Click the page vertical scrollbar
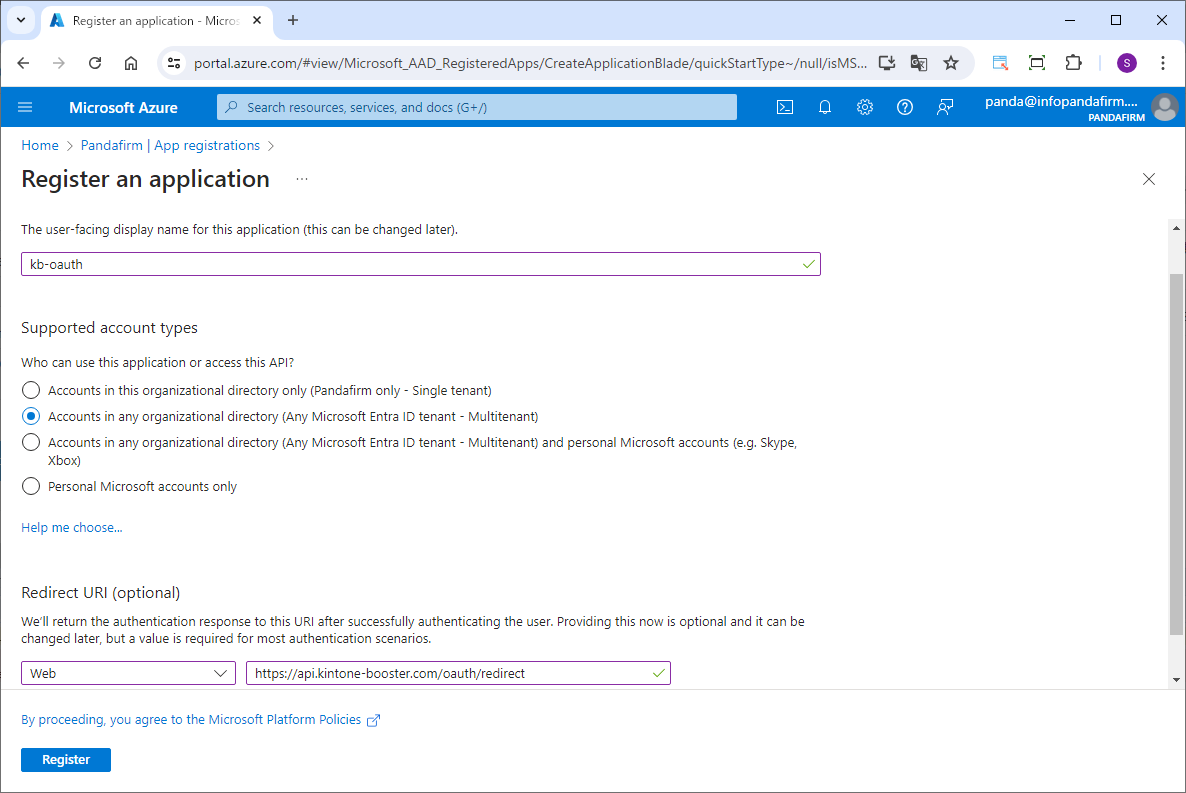 click(x=1176, y=450)
